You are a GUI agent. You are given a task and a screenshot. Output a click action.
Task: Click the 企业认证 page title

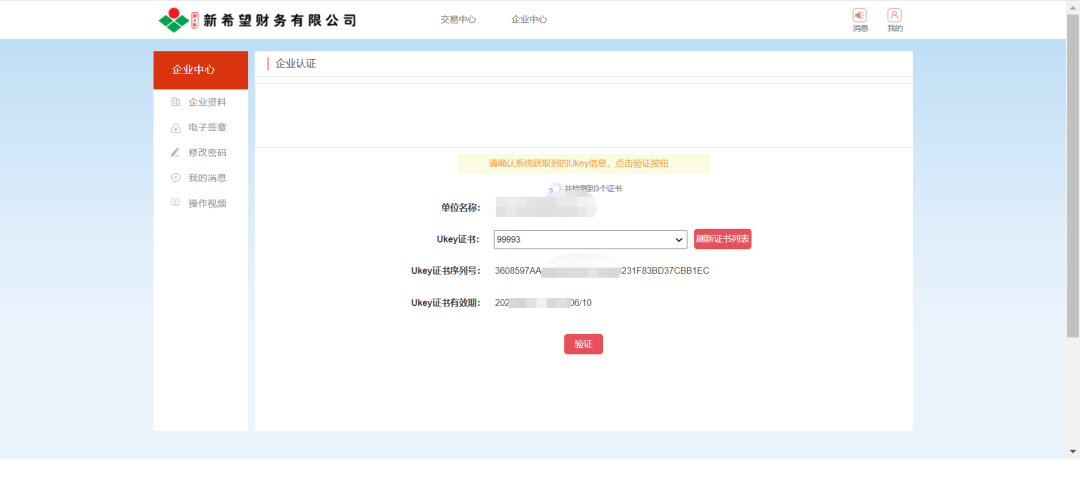295,64
